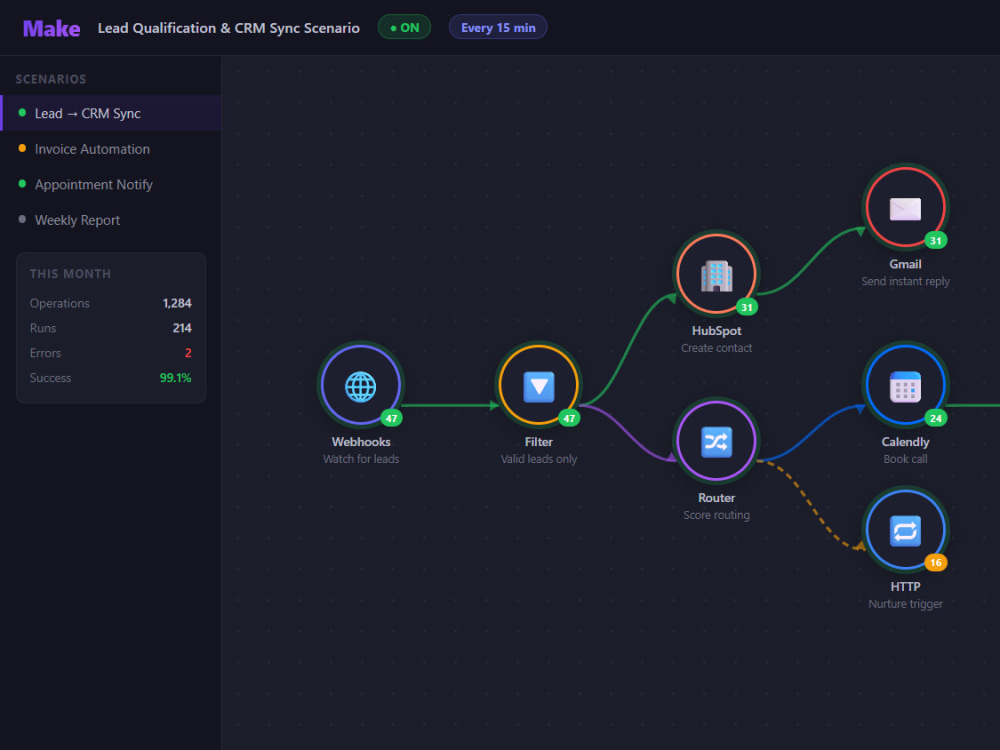Click the Runs value 214
The image size is (1000, 750).
pos(182,328)
